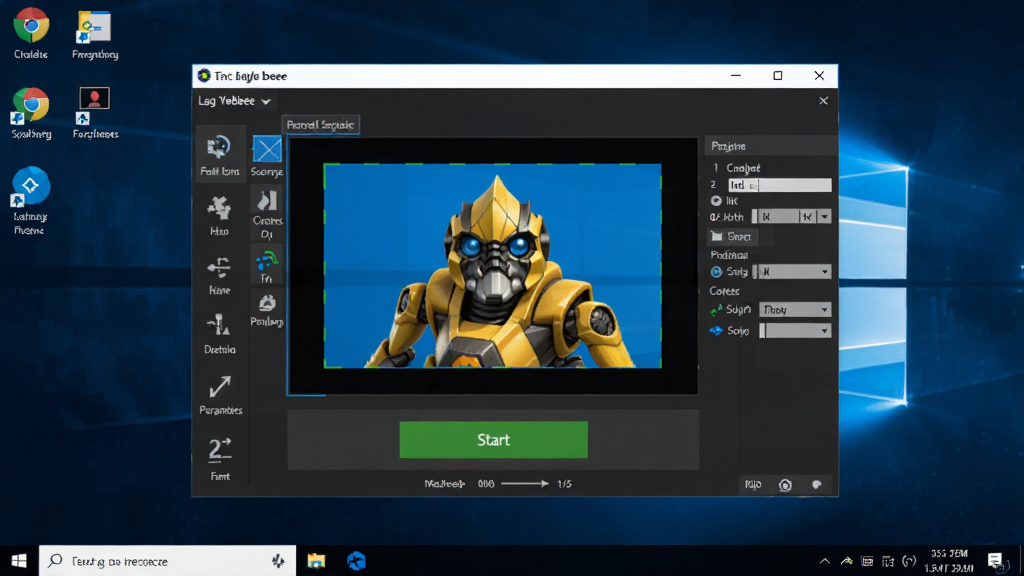Open the Chrome shortcut at the desktop's top-left corner

pyautogui.click(x=31, y=25)
